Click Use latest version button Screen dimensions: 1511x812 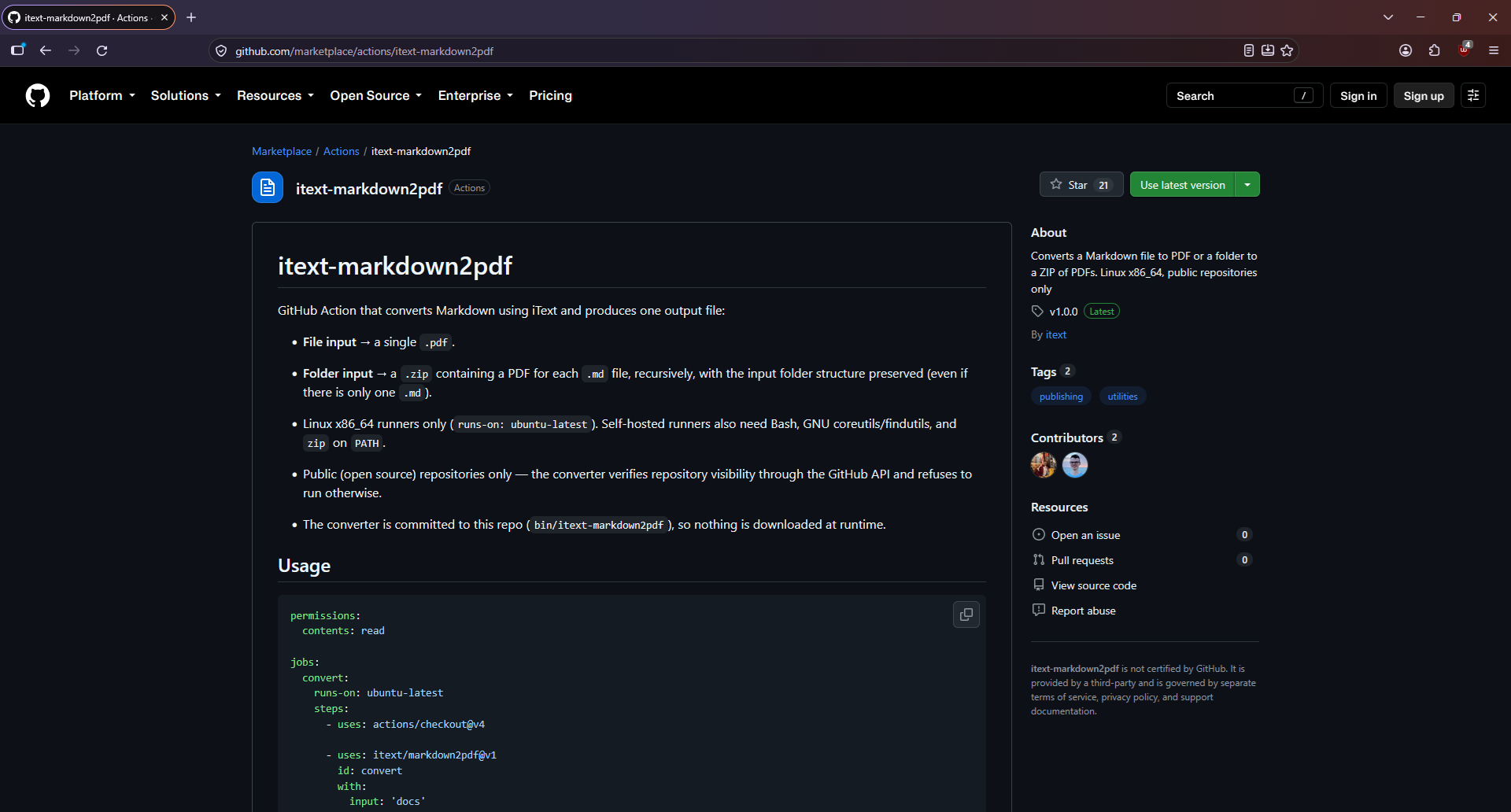click(1182, 185)
